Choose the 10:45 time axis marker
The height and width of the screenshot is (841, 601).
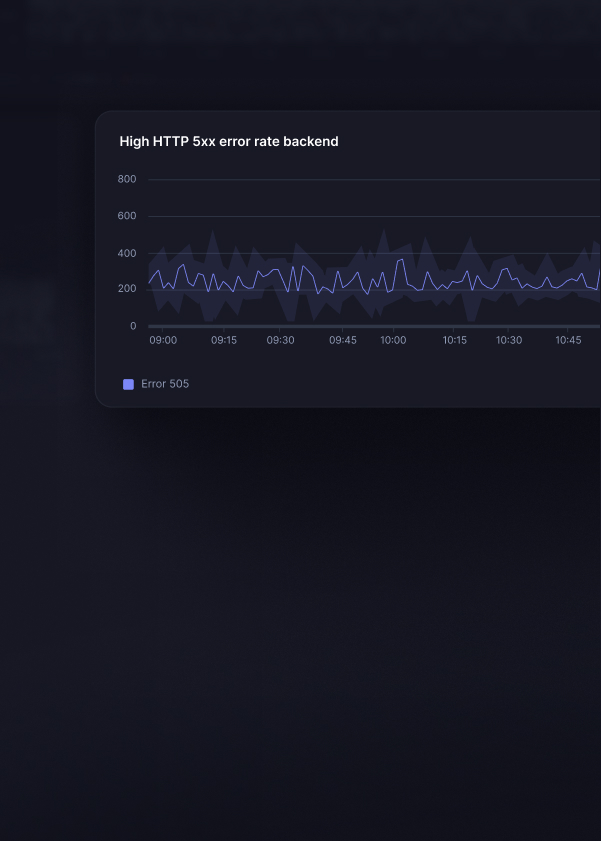click(568, 340)
